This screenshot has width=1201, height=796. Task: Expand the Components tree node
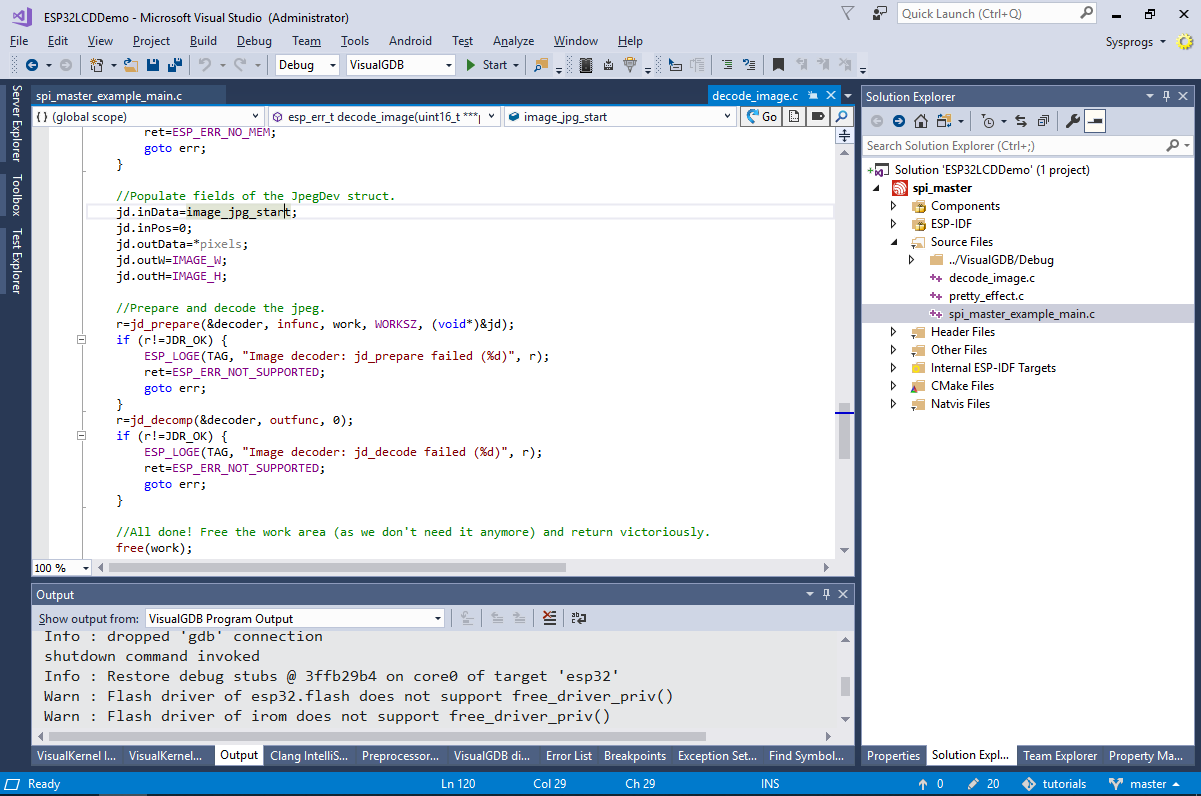pyautogui.click(x=894, y=206)
